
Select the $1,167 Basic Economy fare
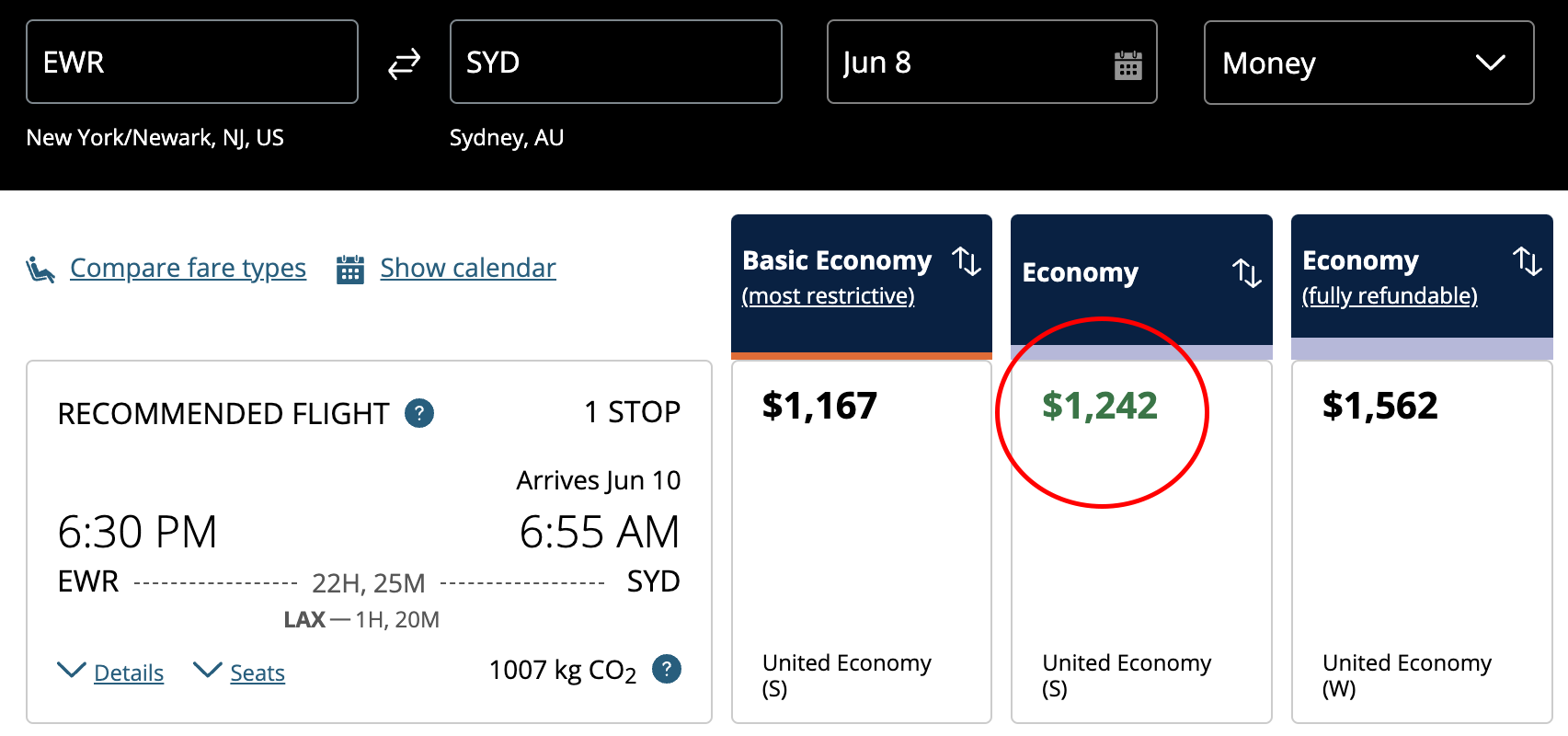[861, 541]
